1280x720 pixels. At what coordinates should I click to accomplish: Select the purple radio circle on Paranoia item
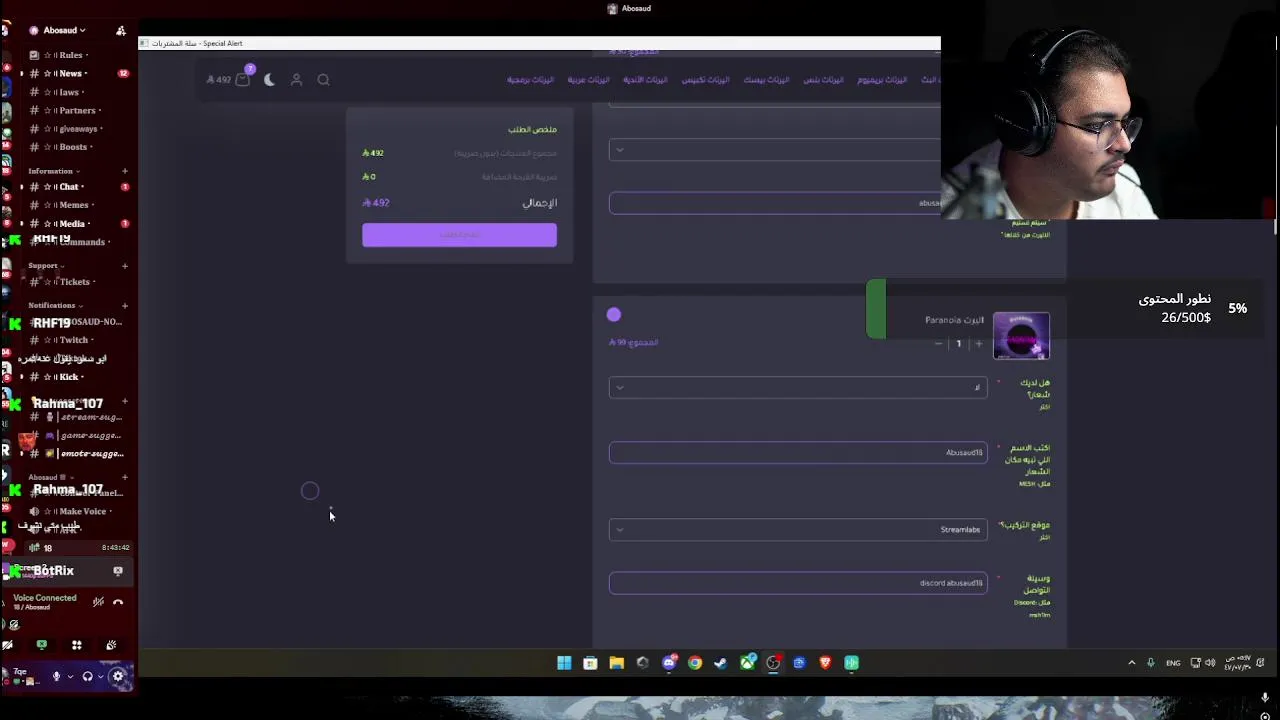[614, 315]
